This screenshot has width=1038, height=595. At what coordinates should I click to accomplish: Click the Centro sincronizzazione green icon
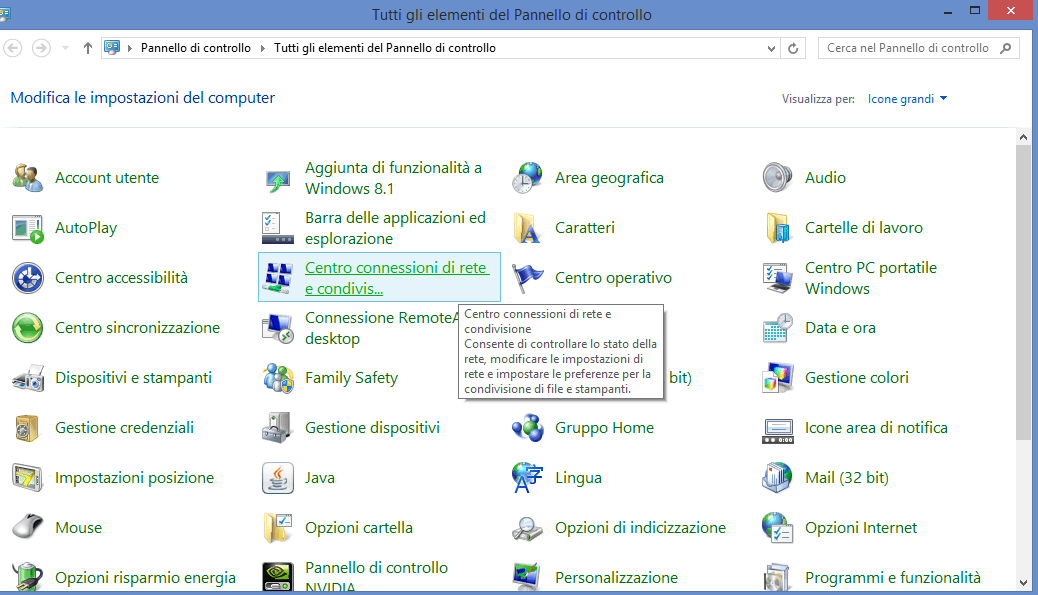[28, 328]
